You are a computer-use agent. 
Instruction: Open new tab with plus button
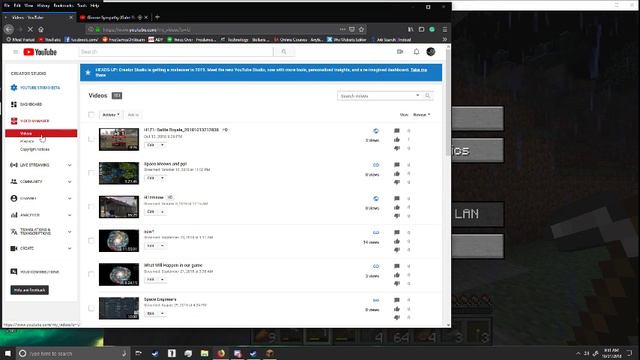(158, 18)
